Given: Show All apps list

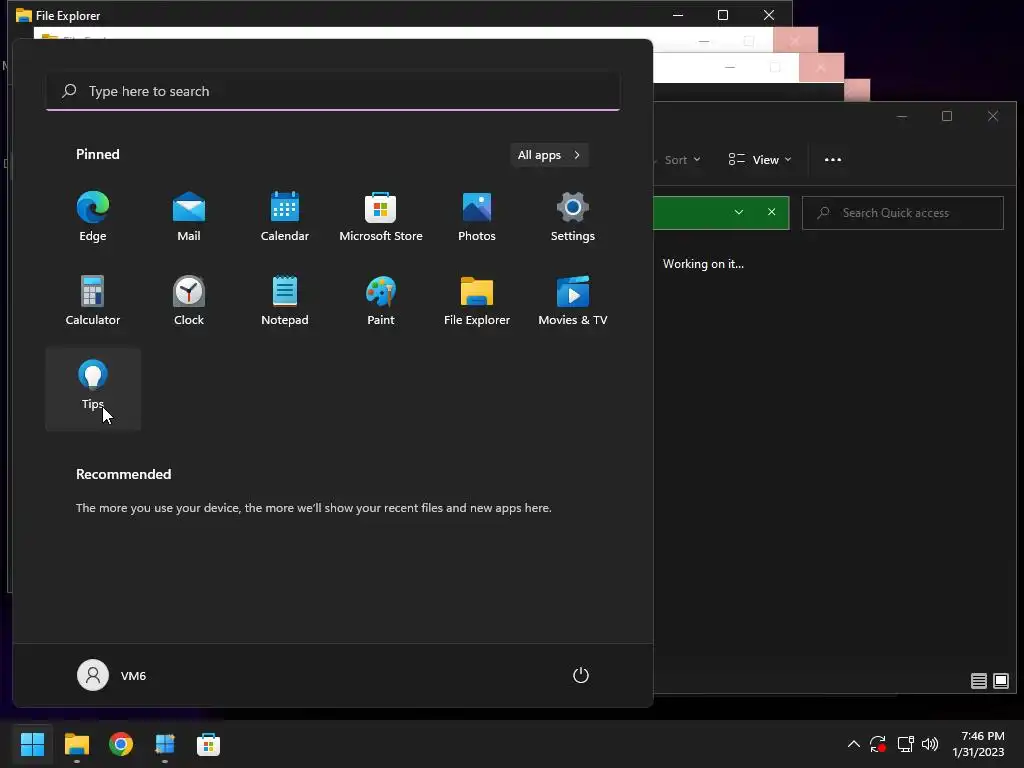Looking at the screenshot, I should (549, 155).
